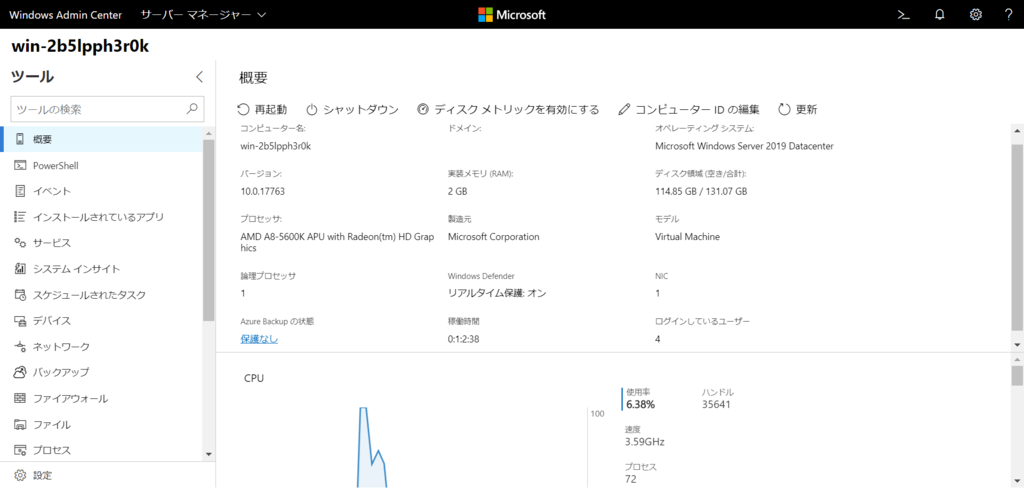The image size is (1024, 488).
Task: Click overview details scrollbar down arrow
Action: [1017, 344]
